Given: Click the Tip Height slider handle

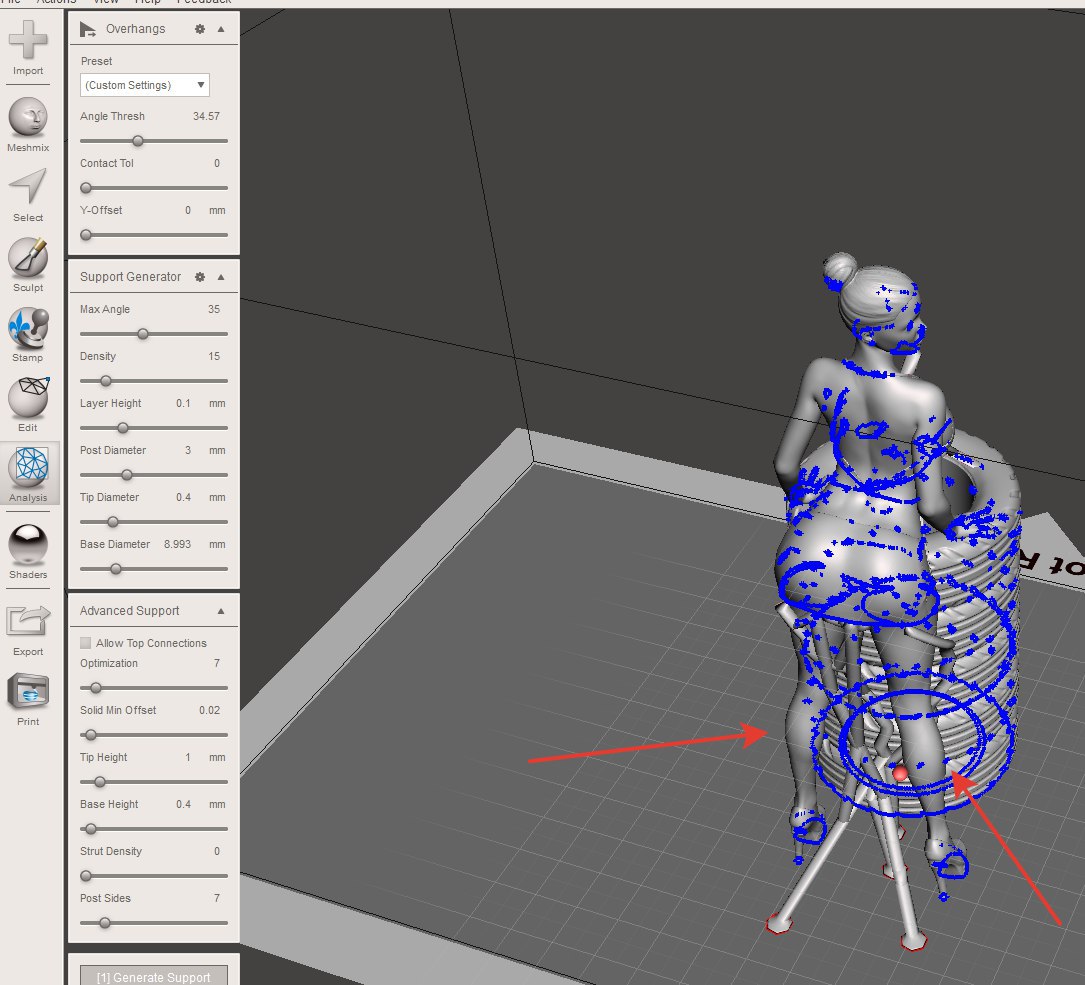Looking at the screenshot, I should pyautogui.click(x=100, y=783).
